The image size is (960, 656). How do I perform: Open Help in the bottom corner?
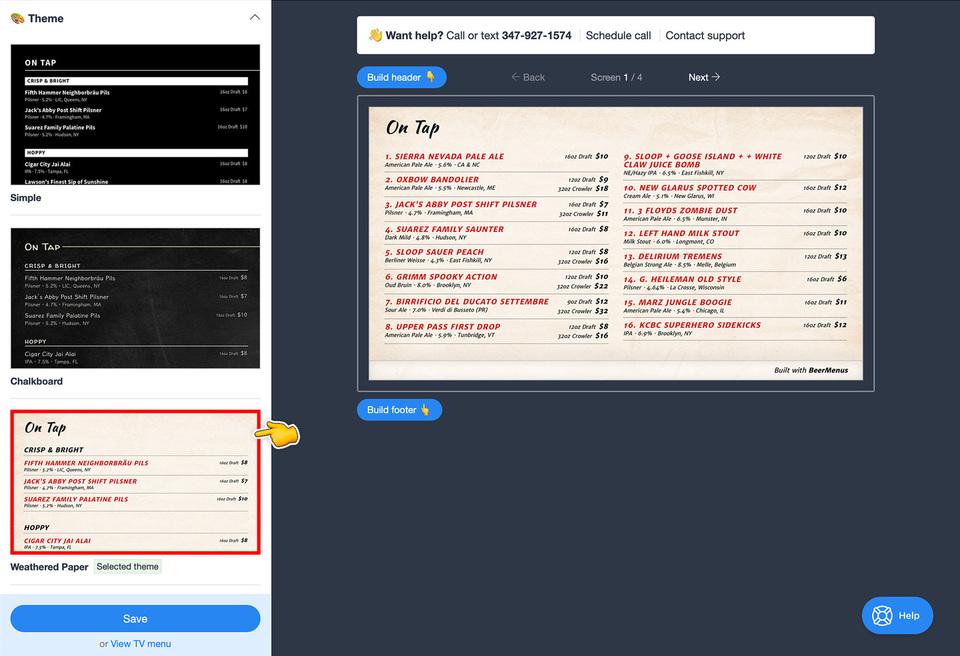tap(897, 615)
